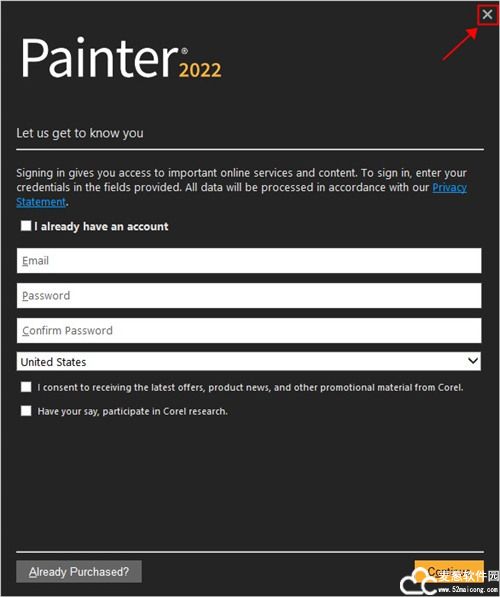Expand the country list via the chevron arrow
This screenshot has height=597, width=500.
[x=473, y=361]
